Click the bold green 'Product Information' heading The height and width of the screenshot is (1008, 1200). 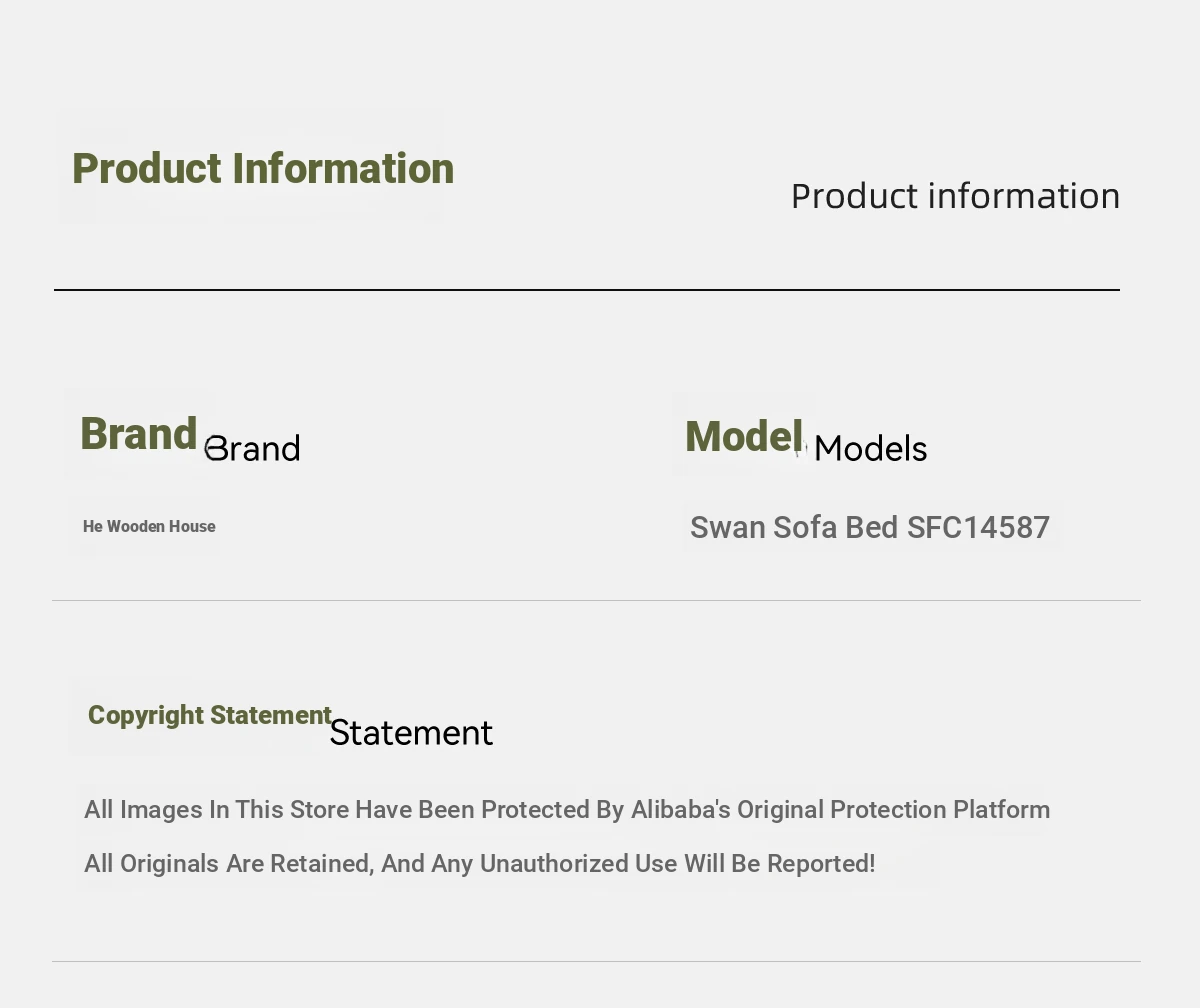click(x=263, y=169)
